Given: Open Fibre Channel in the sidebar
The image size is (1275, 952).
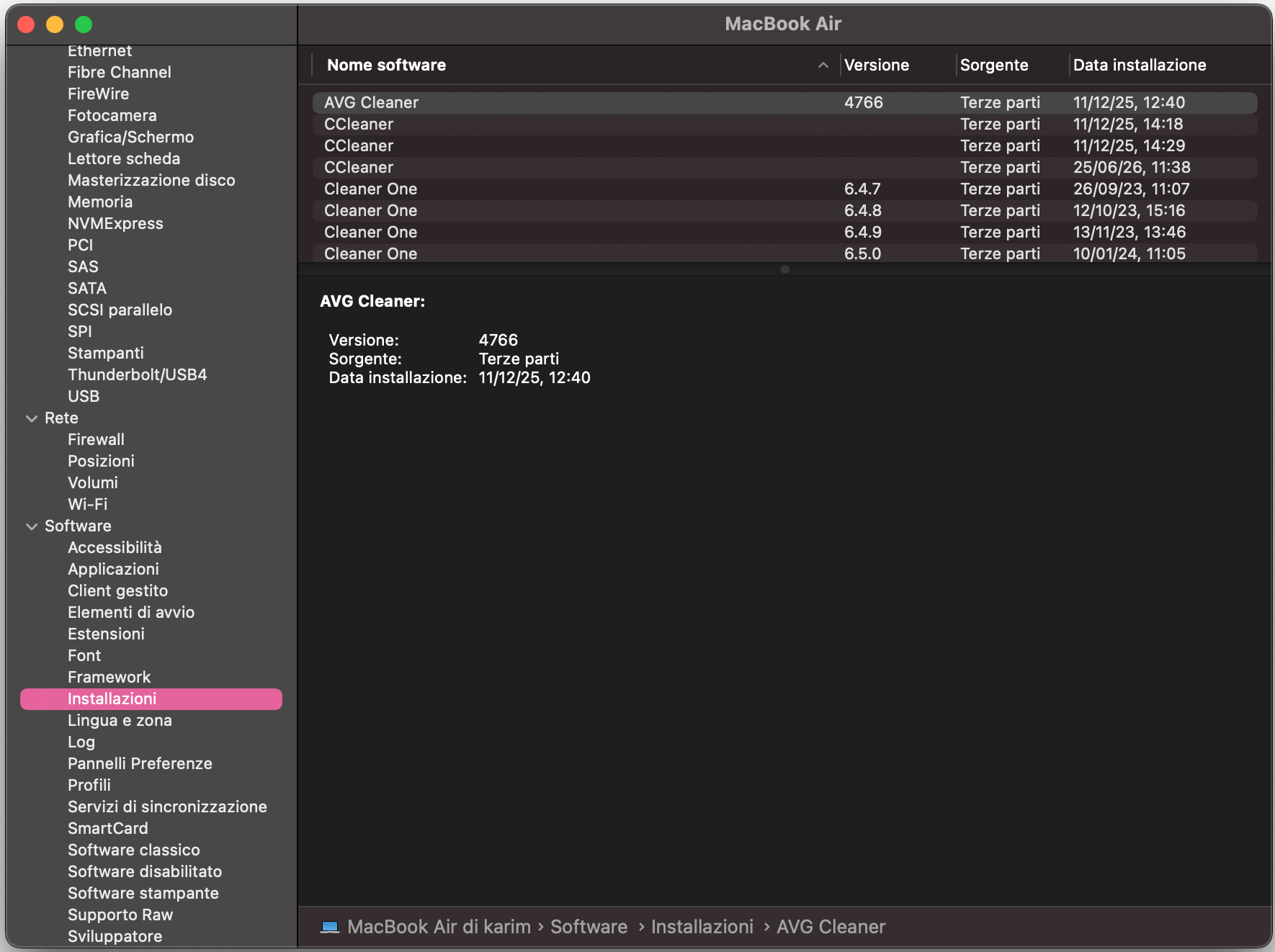Looking at the screenshot, I should 120,72.
